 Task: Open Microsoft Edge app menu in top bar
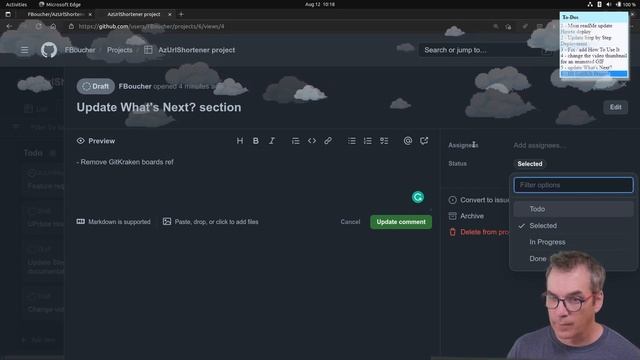[x=60, y=4]
